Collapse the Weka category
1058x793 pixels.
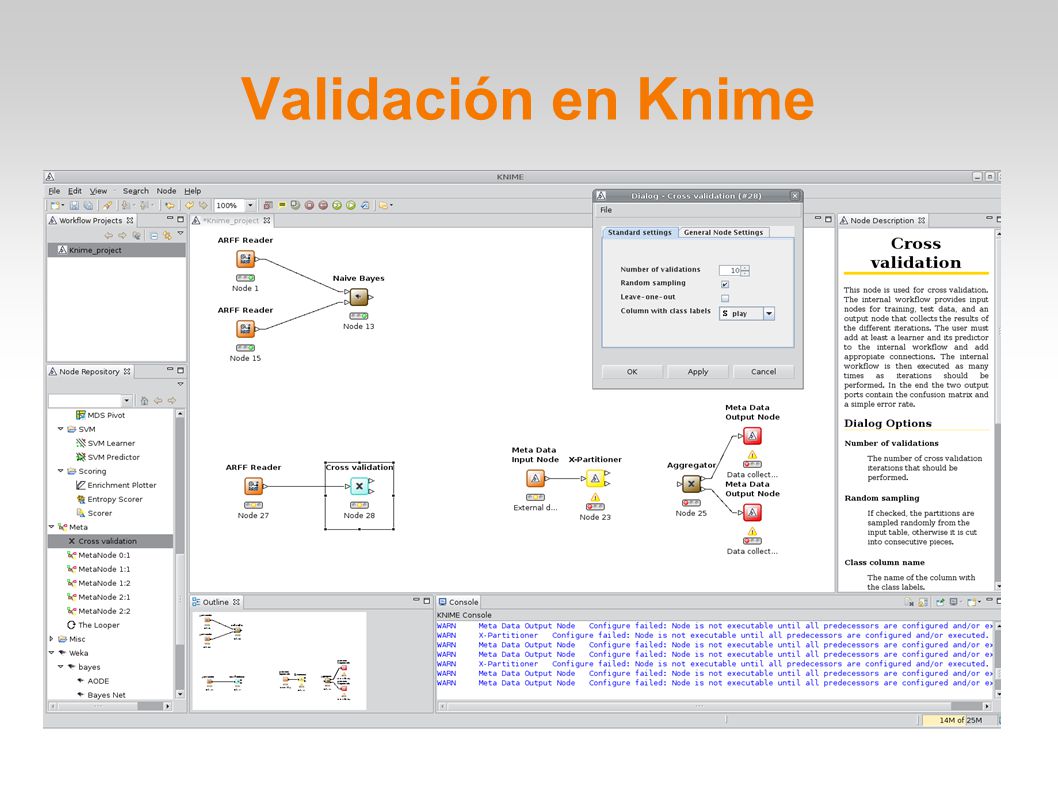(x=51, y=653)
